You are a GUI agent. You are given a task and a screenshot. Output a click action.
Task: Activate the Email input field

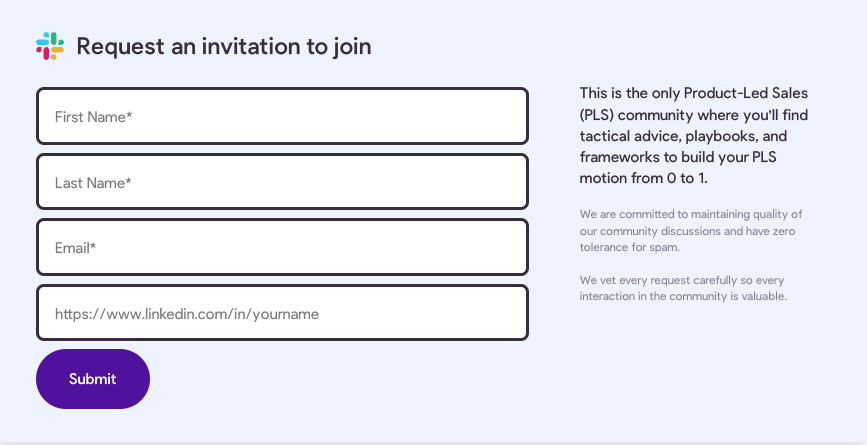click(282, 247)
